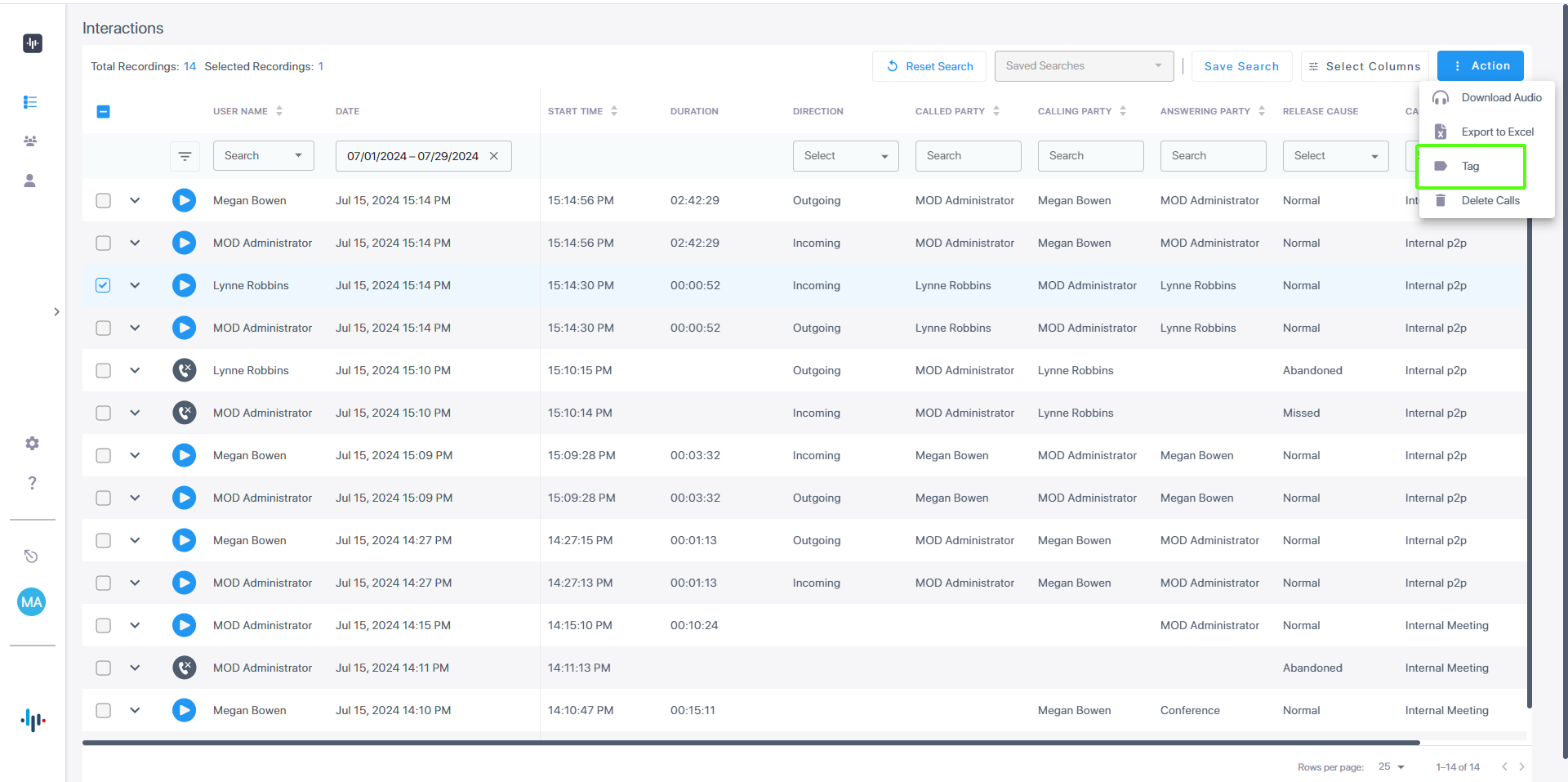Open the single user icon in sidebar
1568x782 pixels.
[x=30, y=181]
